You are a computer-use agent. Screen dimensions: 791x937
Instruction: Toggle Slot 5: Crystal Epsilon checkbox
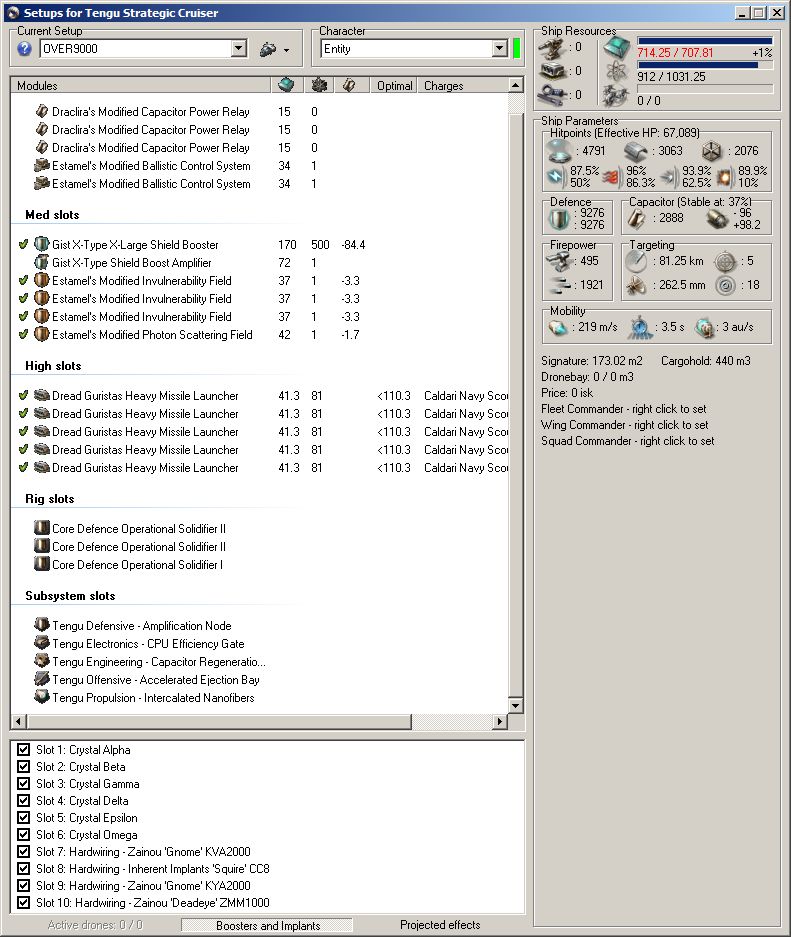(x=24, y=817)
